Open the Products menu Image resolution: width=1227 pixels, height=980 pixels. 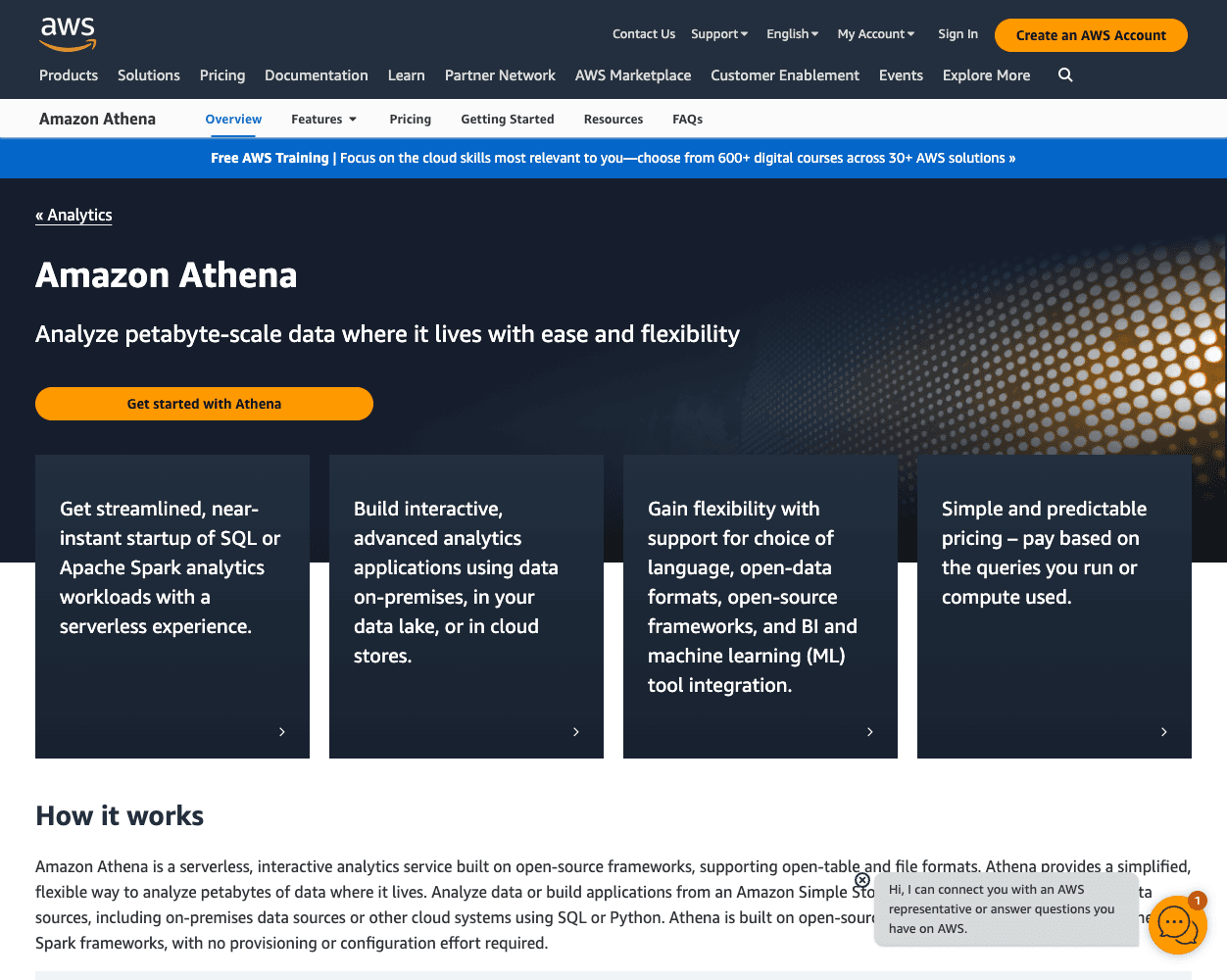[x=69, y=75]
